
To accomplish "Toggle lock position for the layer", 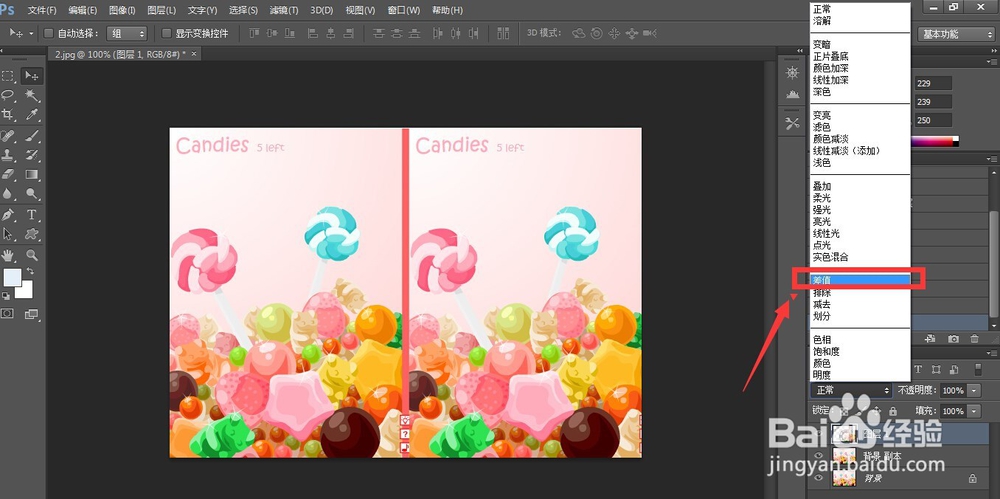I will 878,411.
